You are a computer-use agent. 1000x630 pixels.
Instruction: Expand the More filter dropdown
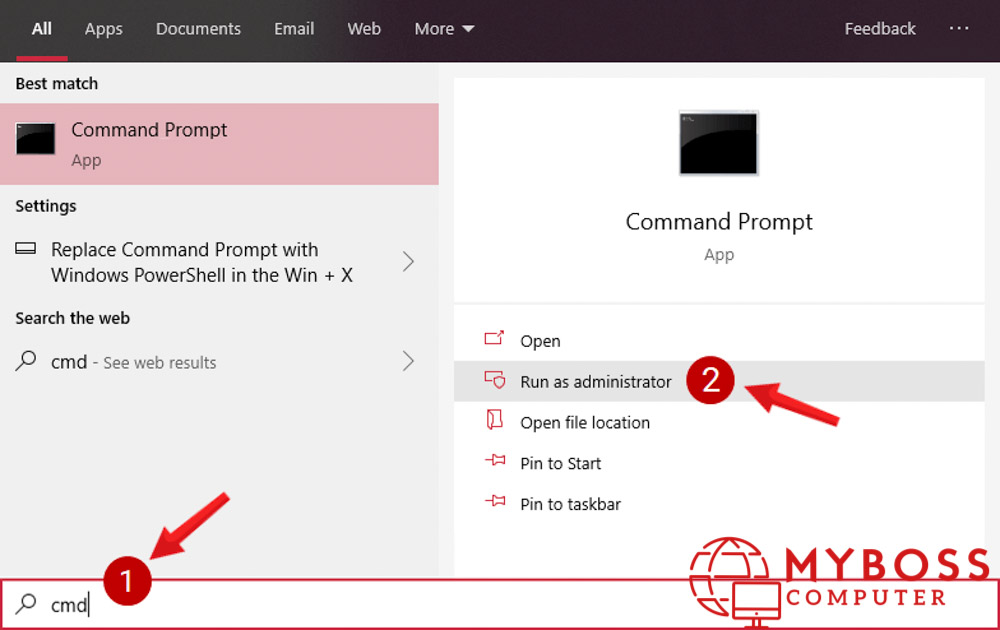444,29
